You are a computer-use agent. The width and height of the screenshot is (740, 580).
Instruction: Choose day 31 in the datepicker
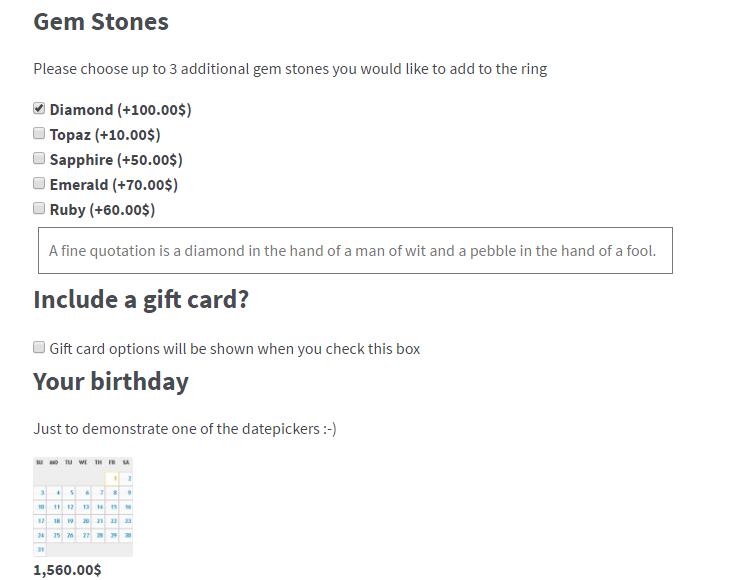pyautogui.click(x=40, y=550)
